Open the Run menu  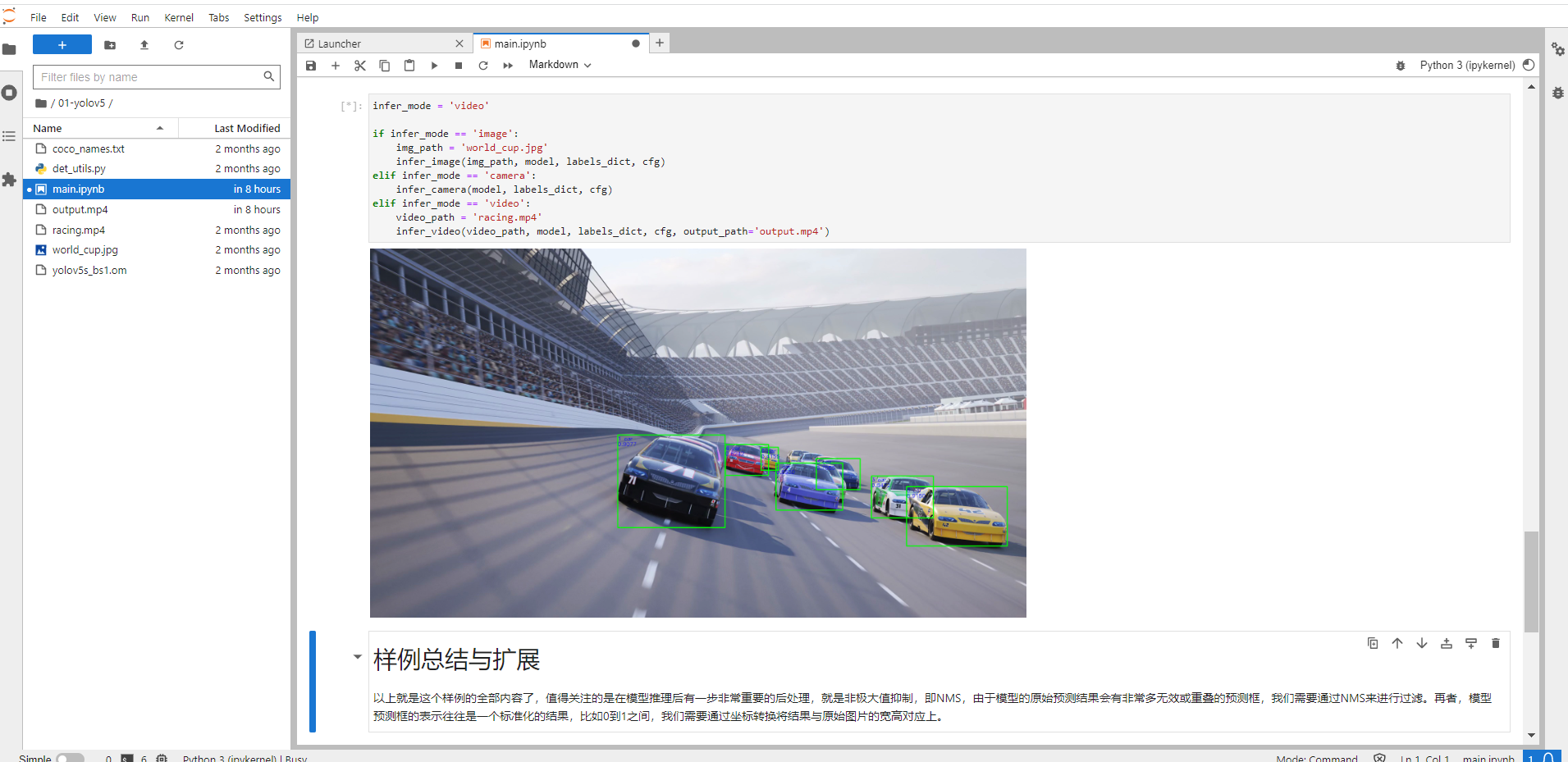pos(140,17)
